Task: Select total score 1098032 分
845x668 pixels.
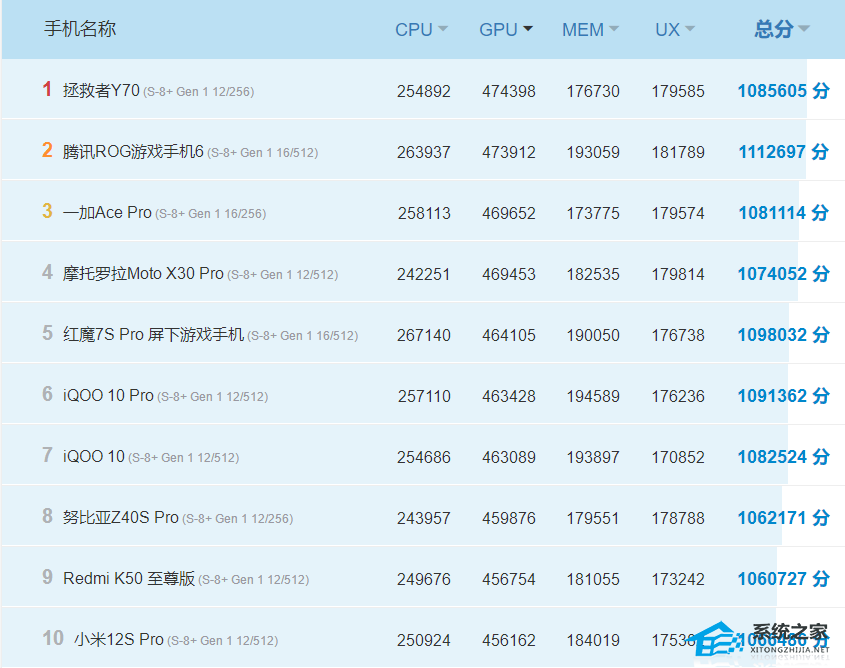Action: coord(783,335)
